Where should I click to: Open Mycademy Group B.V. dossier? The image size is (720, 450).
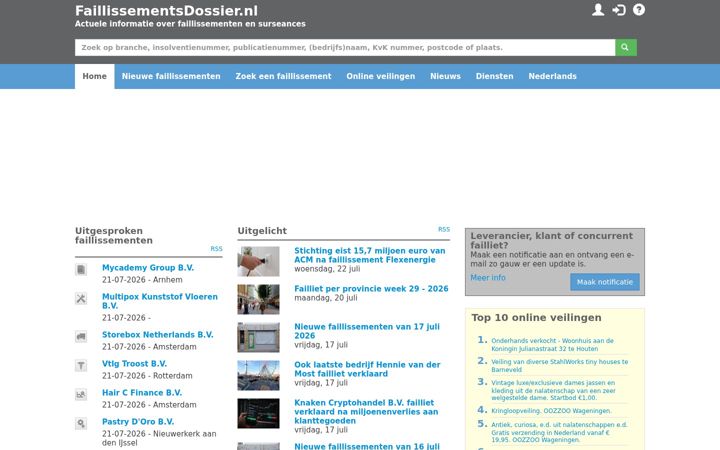[x=148, y=268]
